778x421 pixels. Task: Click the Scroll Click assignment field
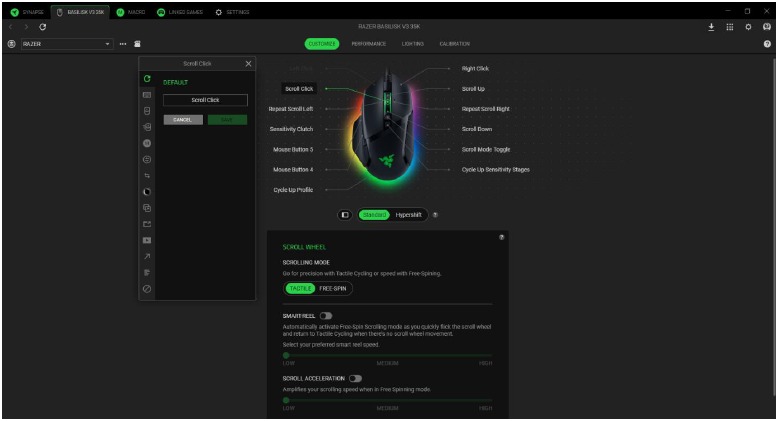pos(205,100)
